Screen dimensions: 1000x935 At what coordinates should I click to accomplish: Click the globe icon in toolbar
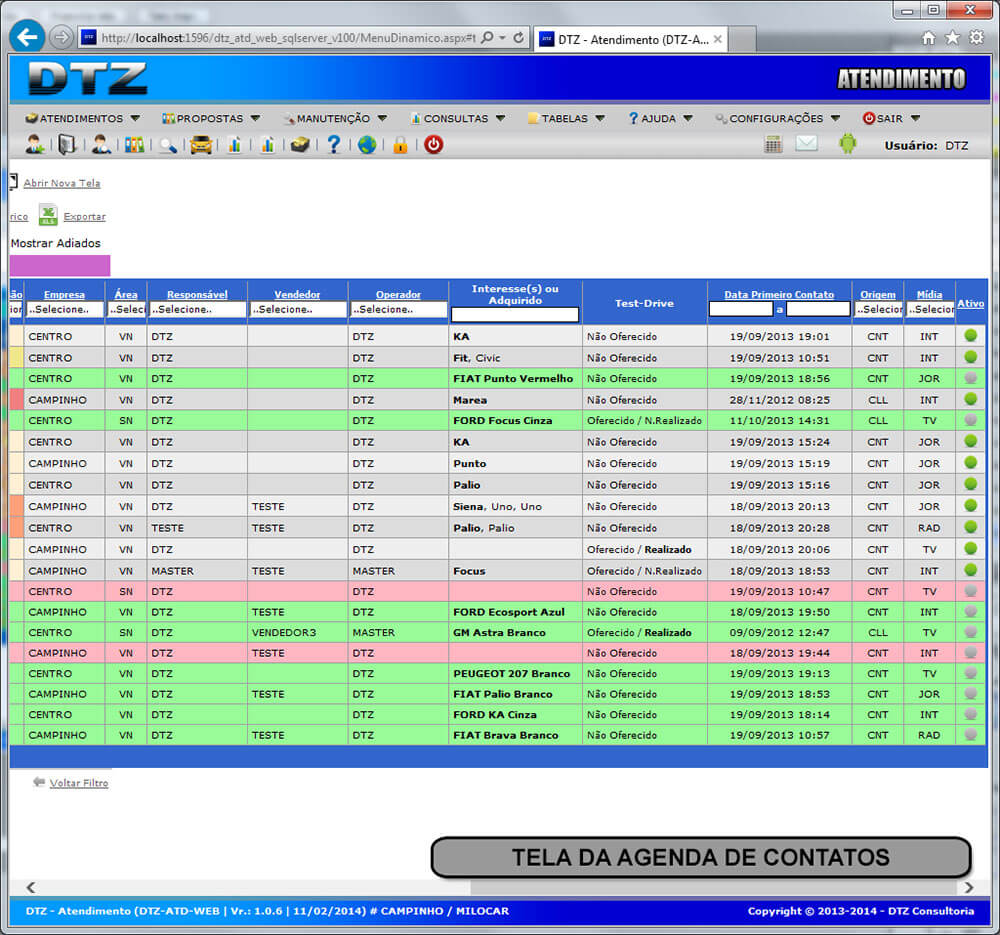(367, 145)
